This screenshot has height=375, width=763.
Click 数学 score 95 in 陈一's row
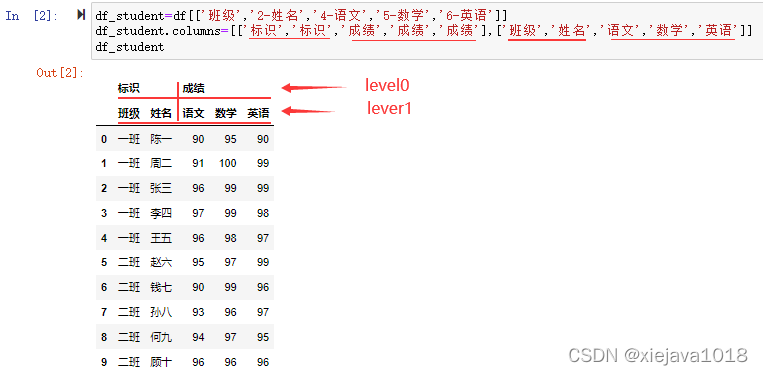pyautogui.click(x=231, y=140)
